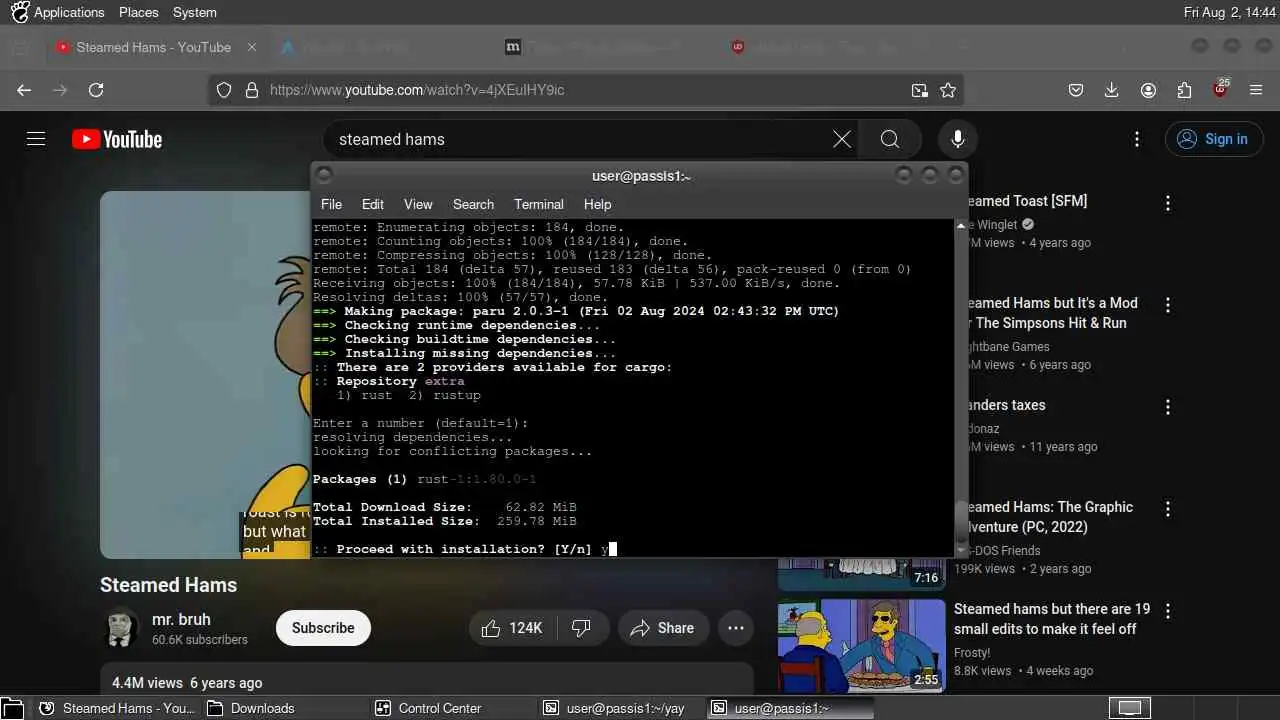Image resolution: width=1280 pixels, height=720 pixels.
Task: Open options for Simpsons Hit & Run video
Action: [x=1168, y=305]
